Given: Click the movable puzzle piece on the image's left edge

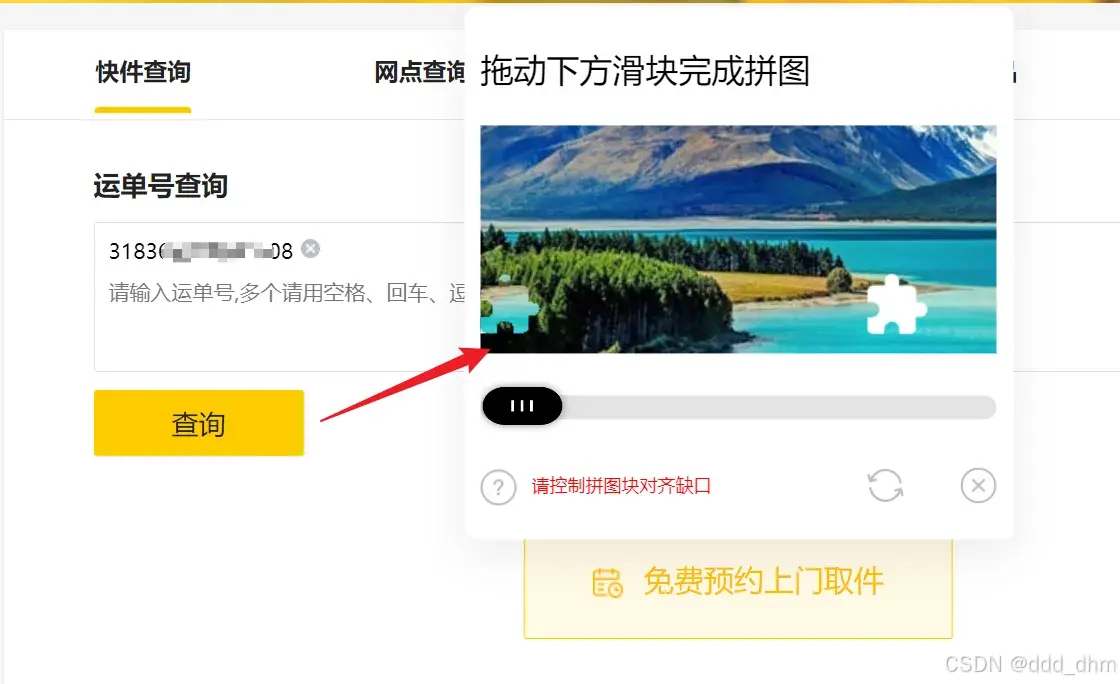Looking at the screenshot, I should click(x=509, y=305).
